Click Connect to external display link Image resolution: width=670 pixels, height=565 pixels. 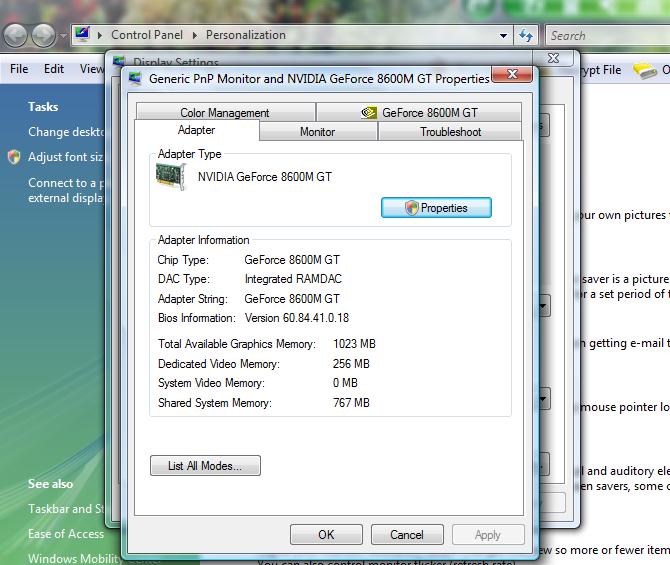click(x=66, y=191)
